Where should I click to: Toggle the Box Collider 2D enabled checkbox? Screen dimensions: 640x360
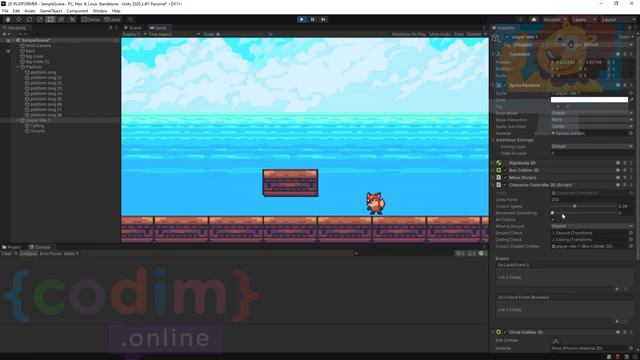pyautogui.click(x=505, y=170)
